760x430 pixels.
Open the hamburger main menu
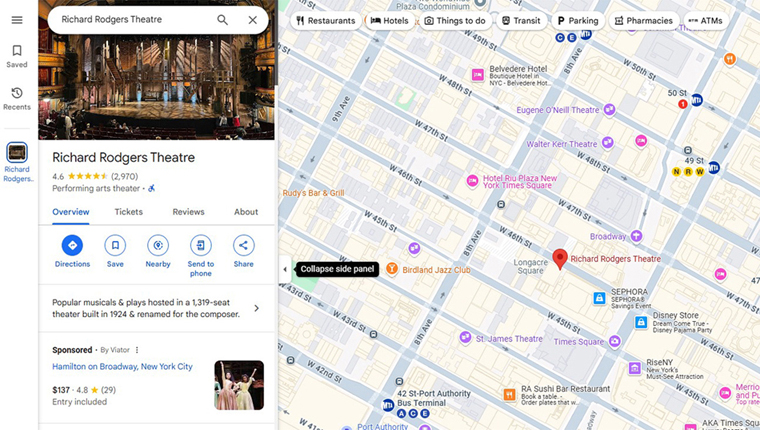coord(17,20)
